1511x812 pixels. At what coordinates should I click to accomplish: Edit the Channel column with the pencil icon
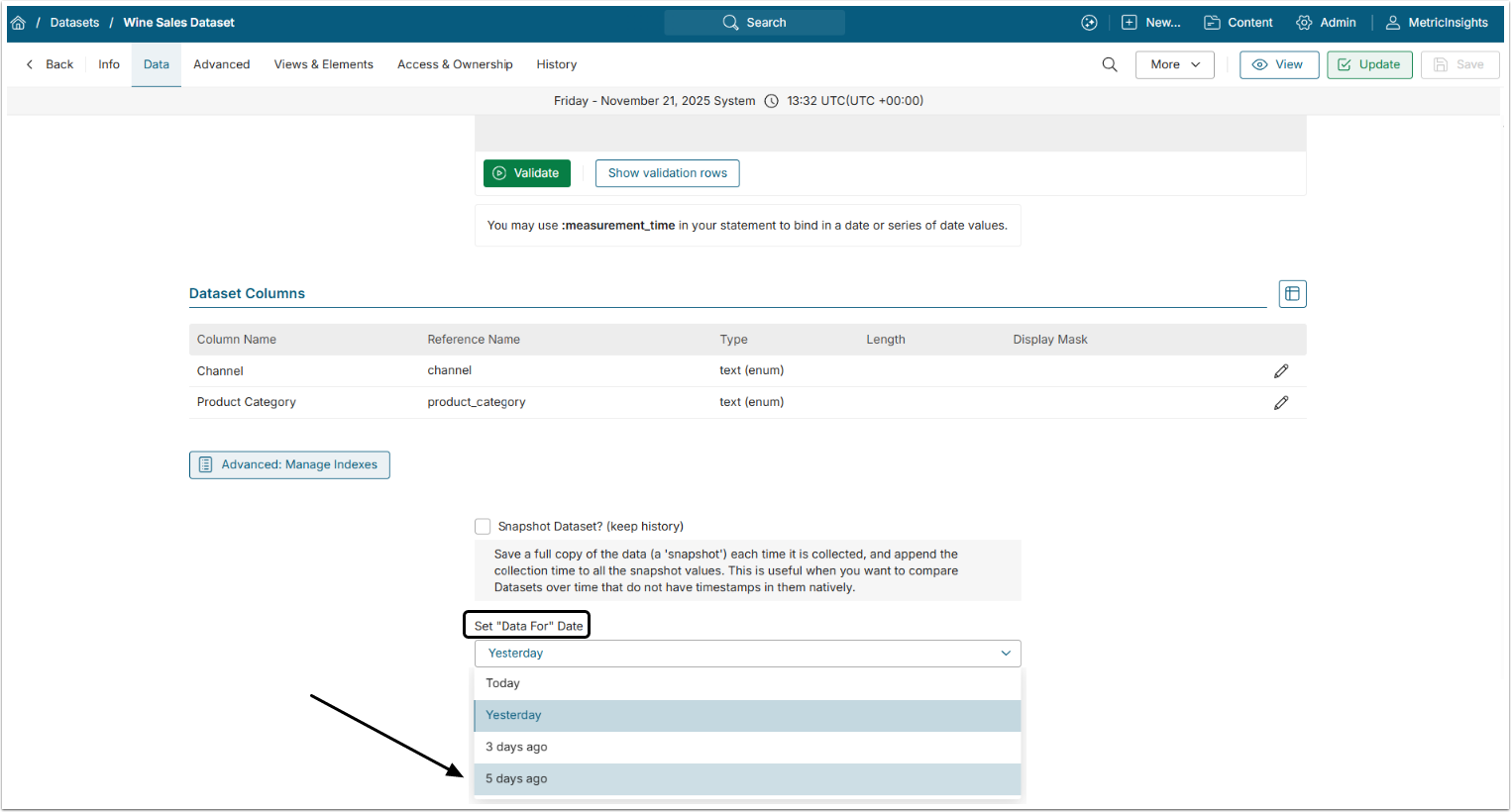click(1281, 371)
